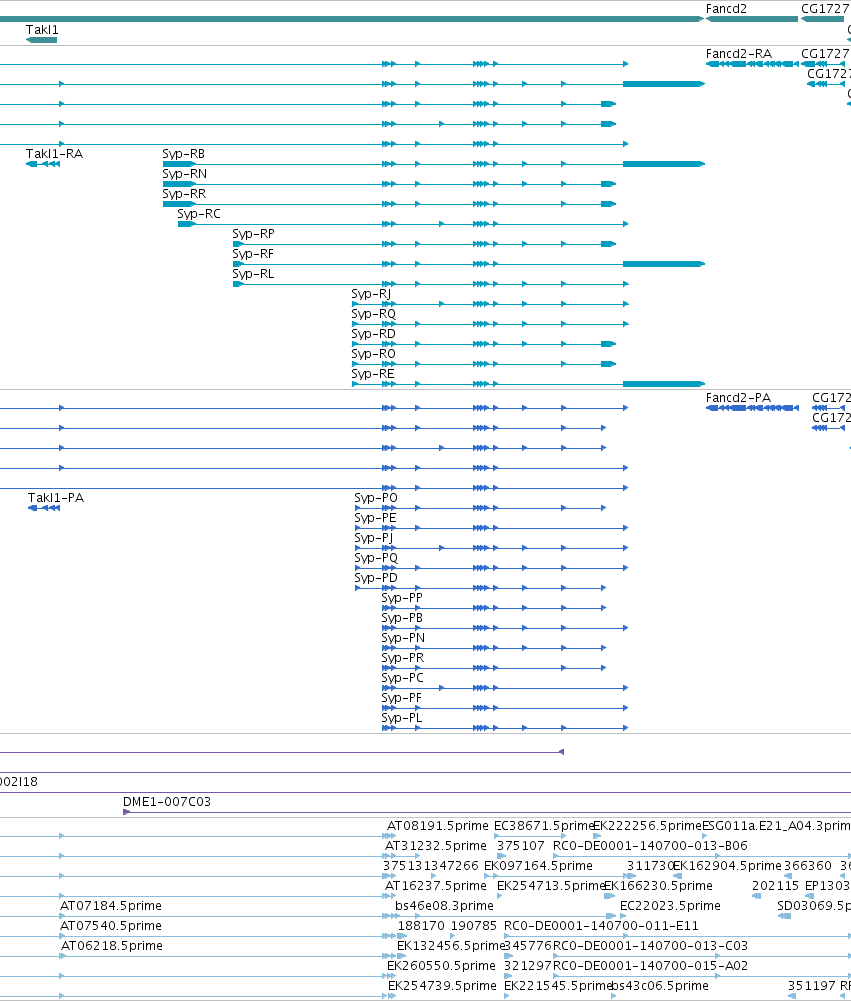This screenshot has width=851, height=1001.
Task: Click the Fancd2 gene label
Action: (x=726, y=9)
